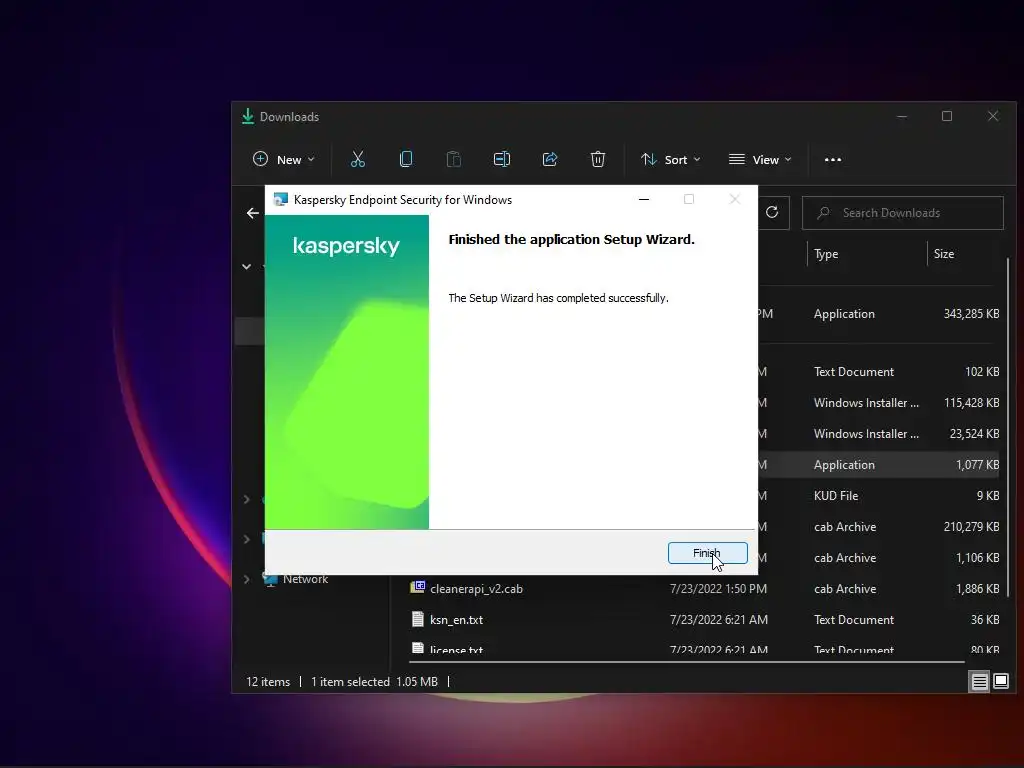Expand the Network tree node
1024x768 pixels.
coord(246,579)
